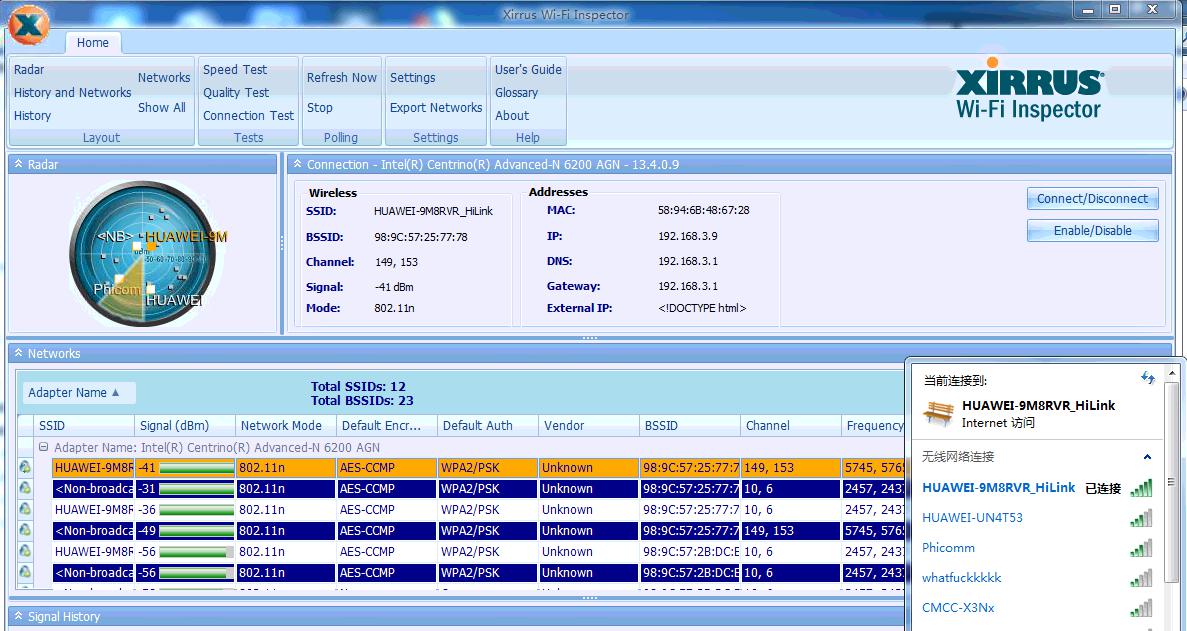Click the Enable/Disable adapter button
Screen dimensions: 1187x631
coord(1092,231)
